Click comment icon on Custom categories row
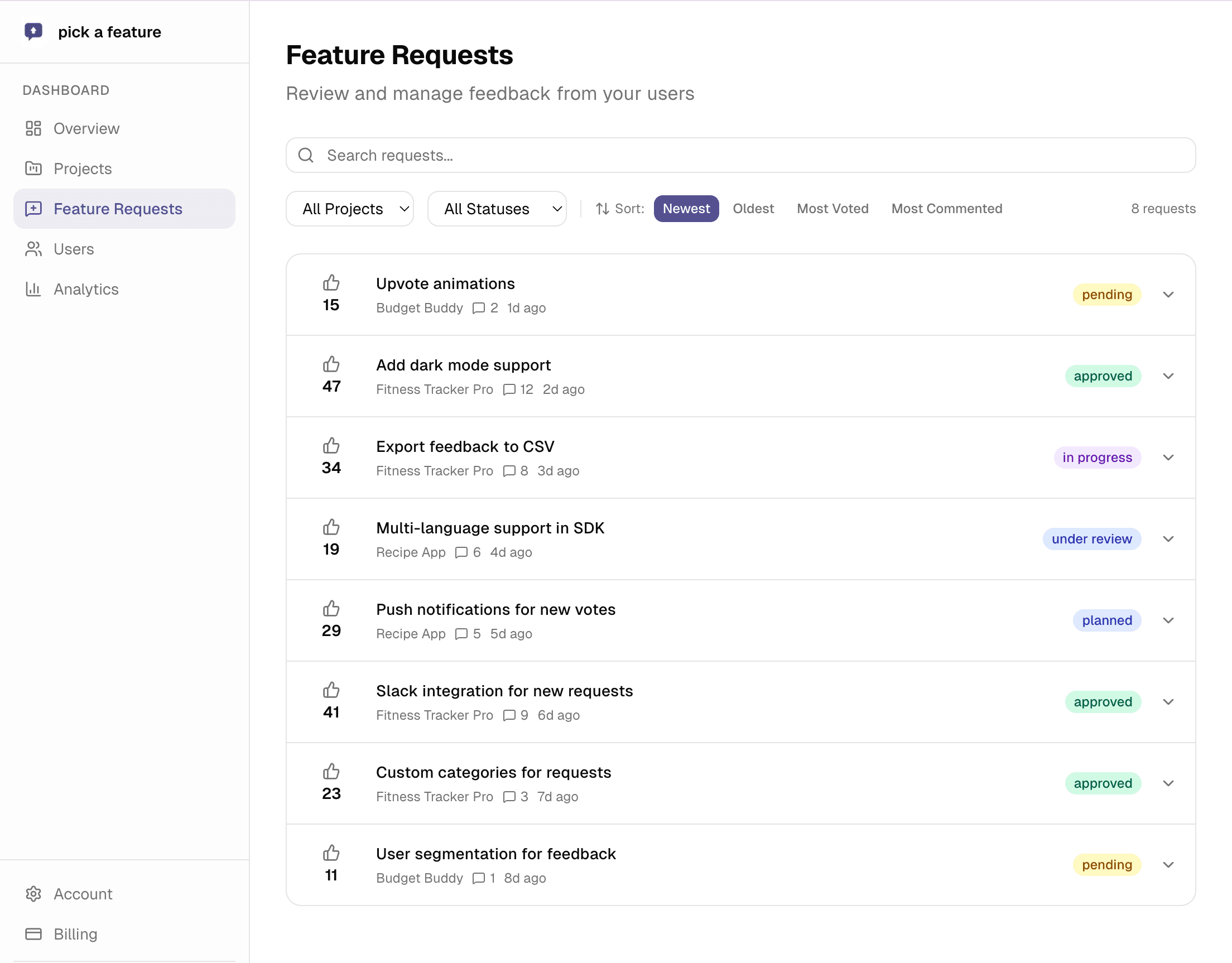 click(x=509, y=797)
